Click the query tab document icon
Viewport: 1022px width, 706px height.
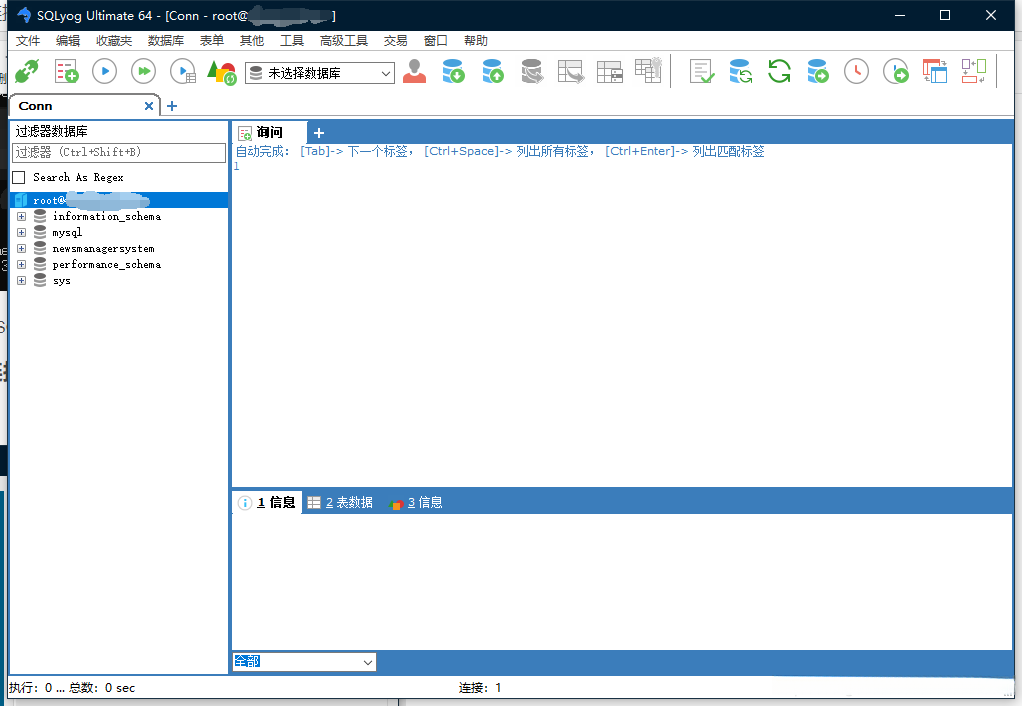(245, 134)
